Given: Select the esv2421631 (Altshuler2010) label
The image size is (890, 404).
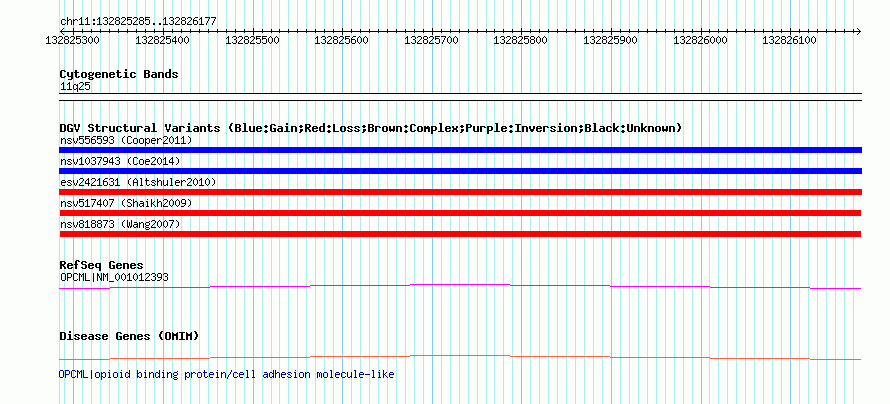Looking at the screenshot, I should (x=138, y=182).
